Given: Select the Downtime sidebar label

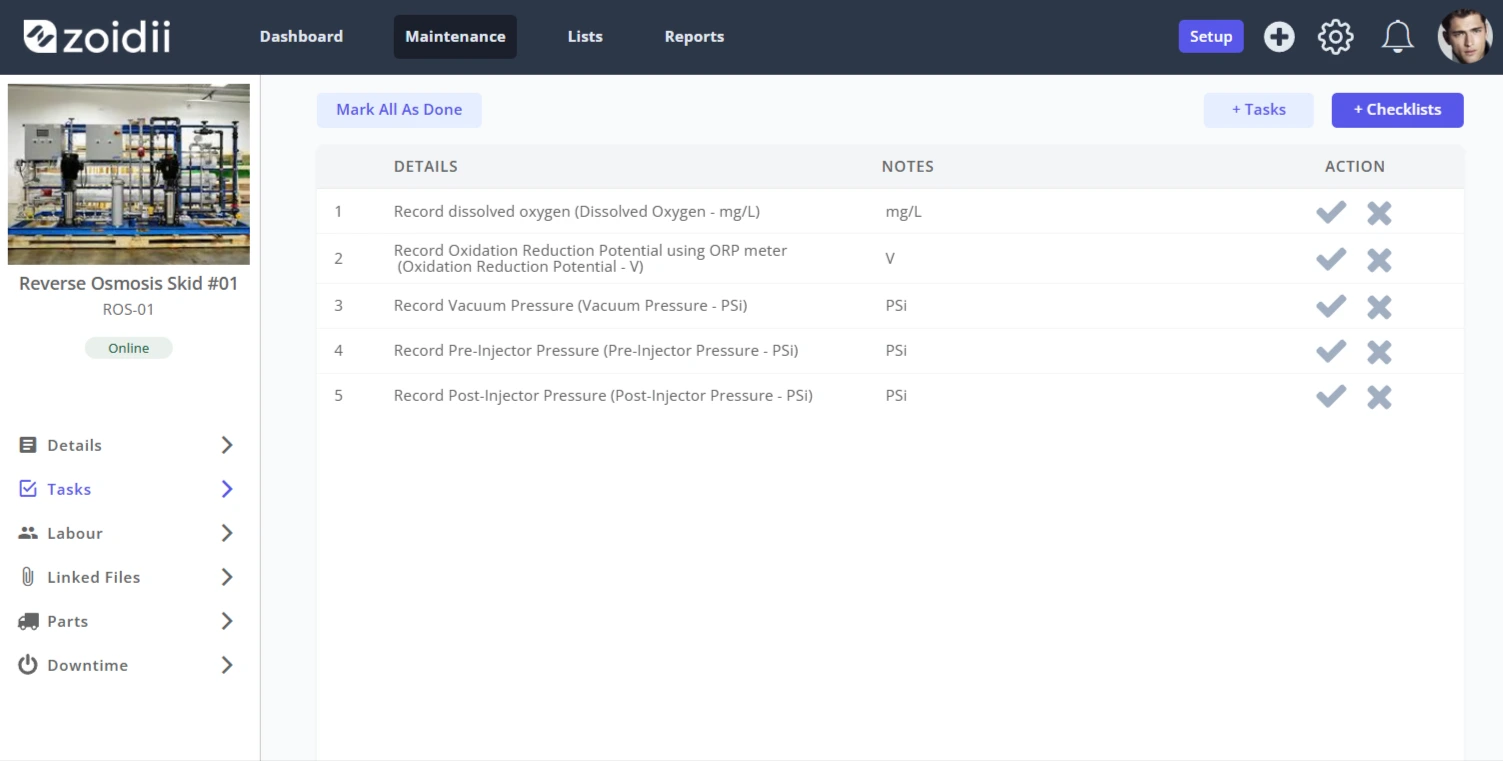Looking at the screenshot, I should (88, 665).
